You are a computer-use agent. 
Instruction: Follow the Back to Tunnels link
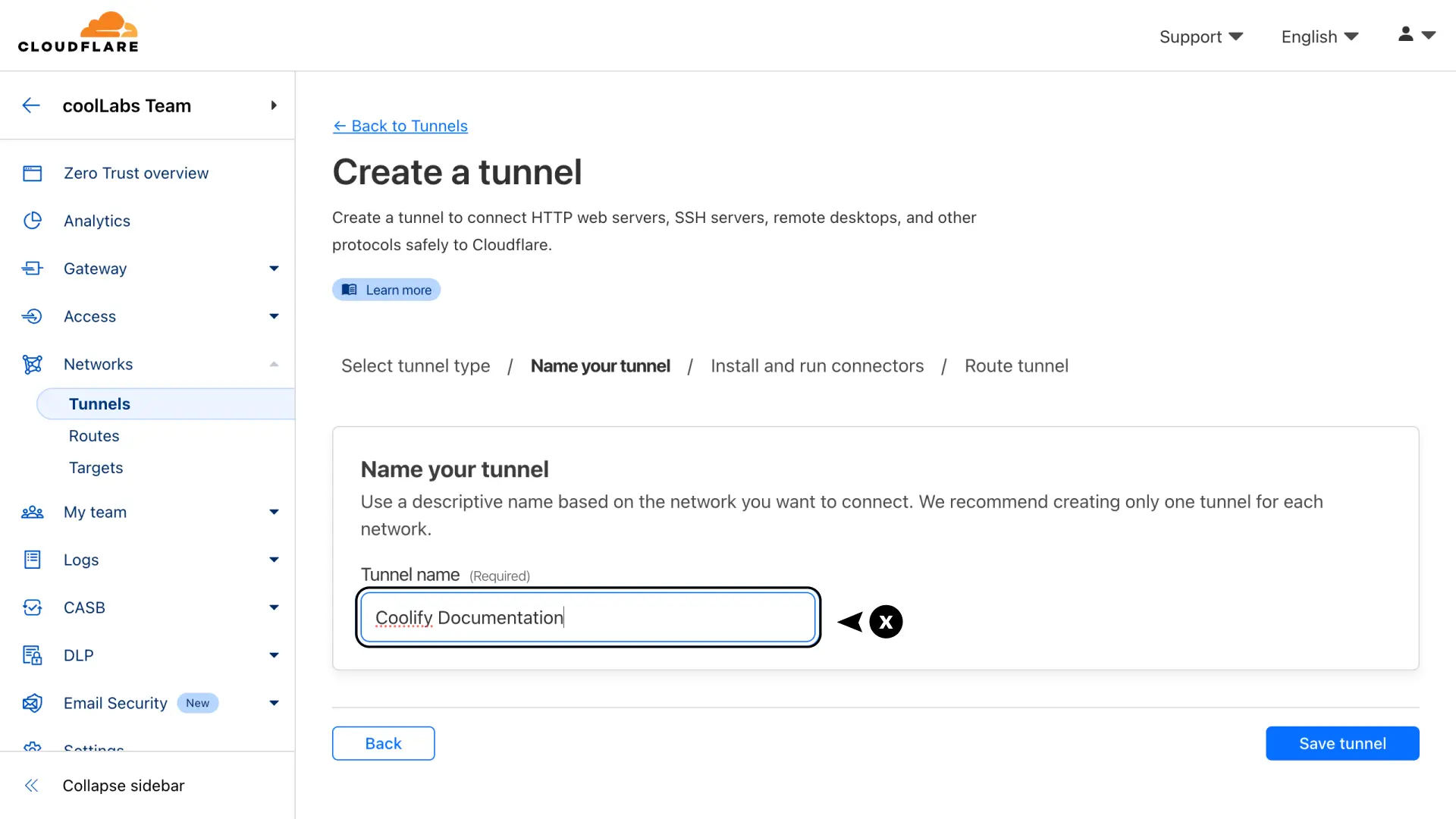click(x=400, y=126)
